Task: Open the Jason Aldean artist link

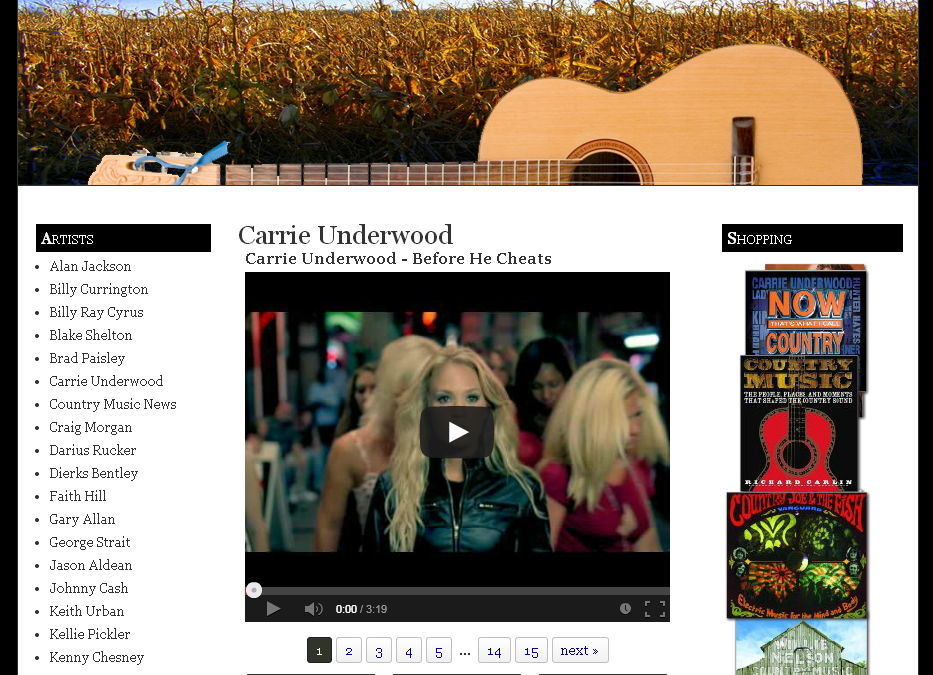Action: tap(90, 565)
